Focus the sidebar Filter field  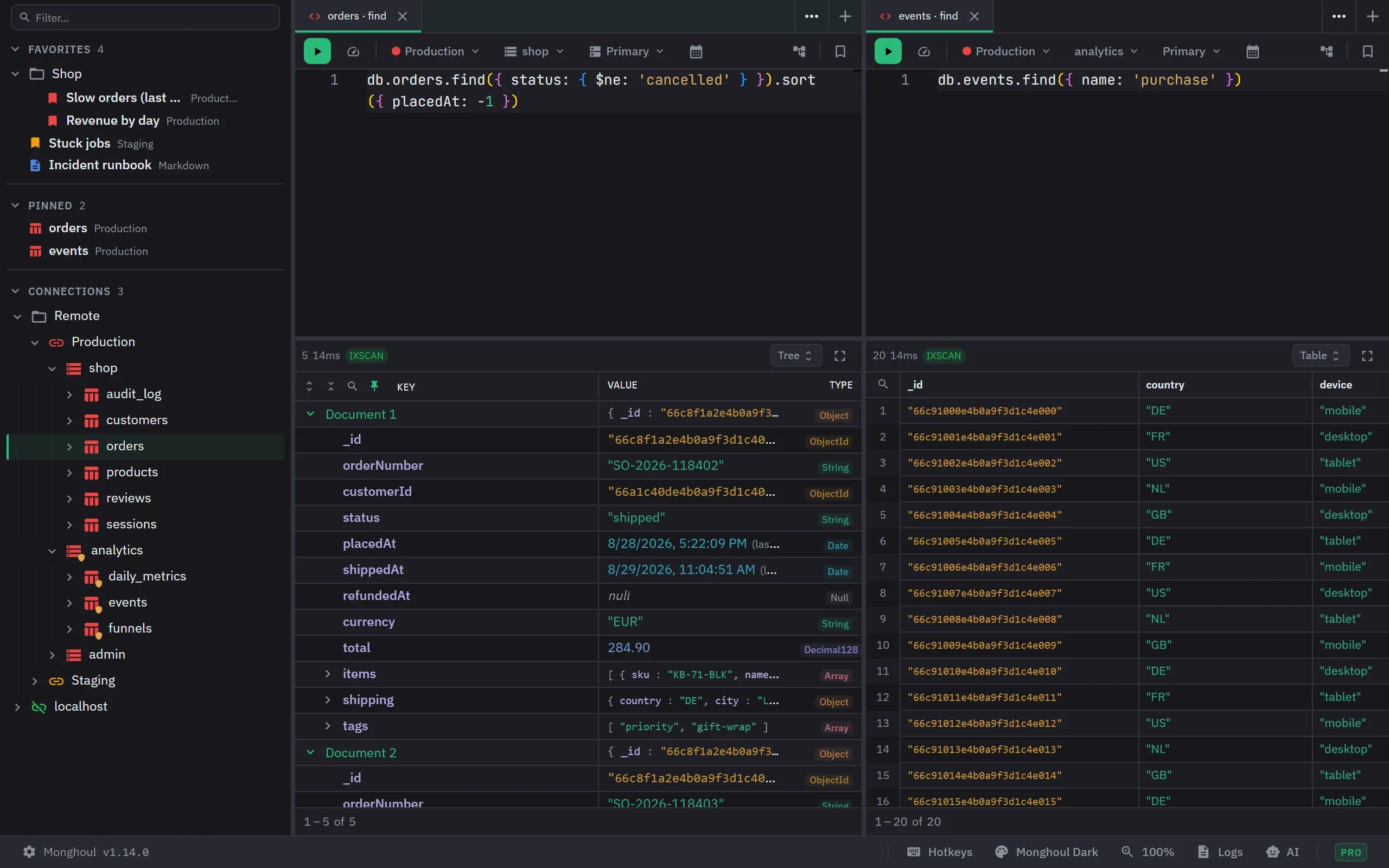pos(145,17)
